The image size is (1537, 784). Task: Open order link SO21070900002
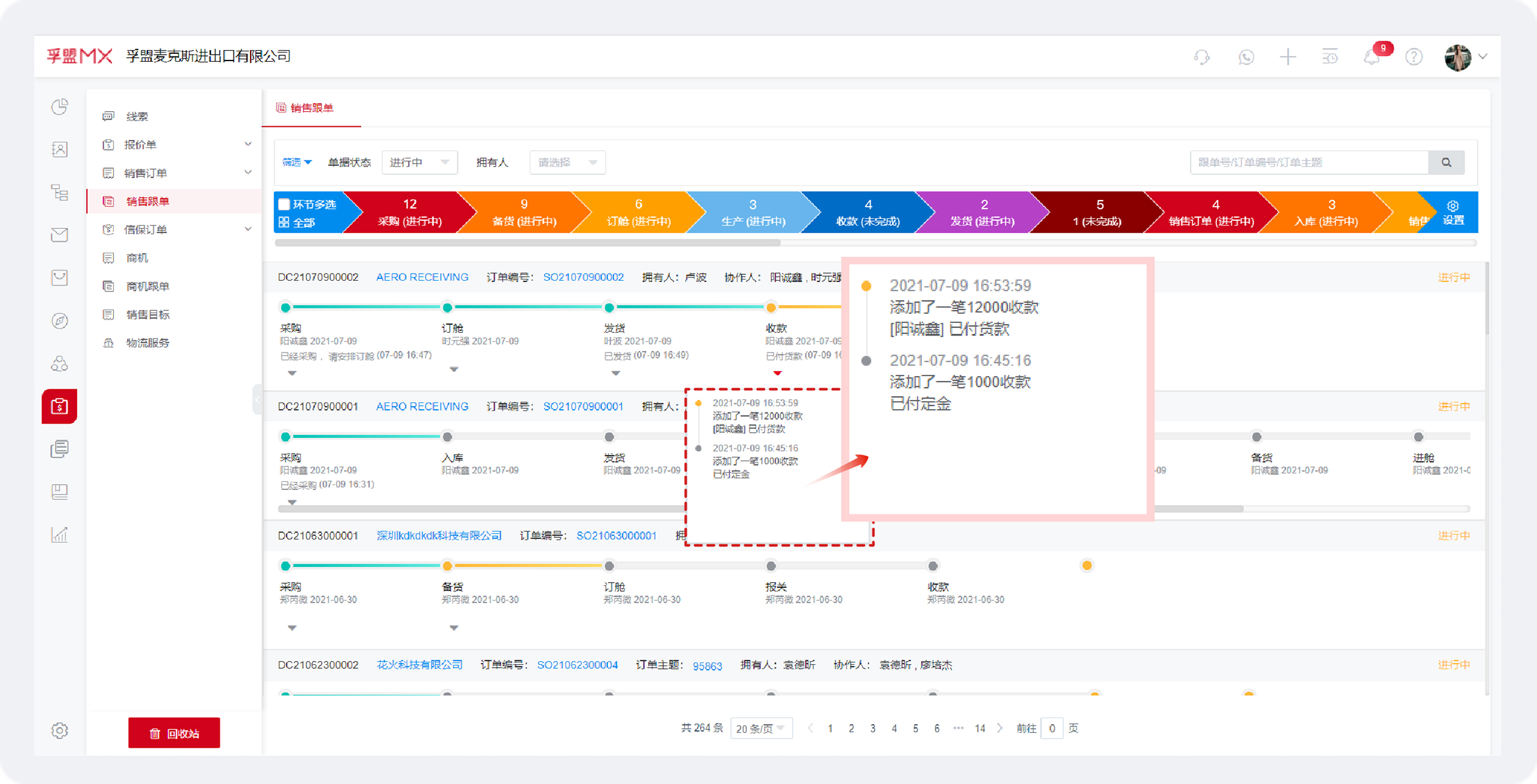[x=583, y=276]
